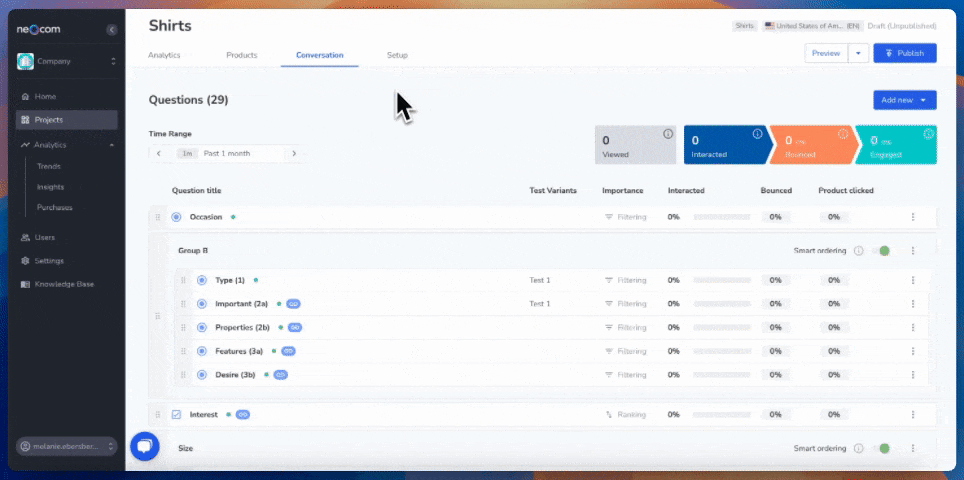The width and height of the screenshot is (964, 480).
Task: Go to previous time range
Action: [x=159, y=154]
